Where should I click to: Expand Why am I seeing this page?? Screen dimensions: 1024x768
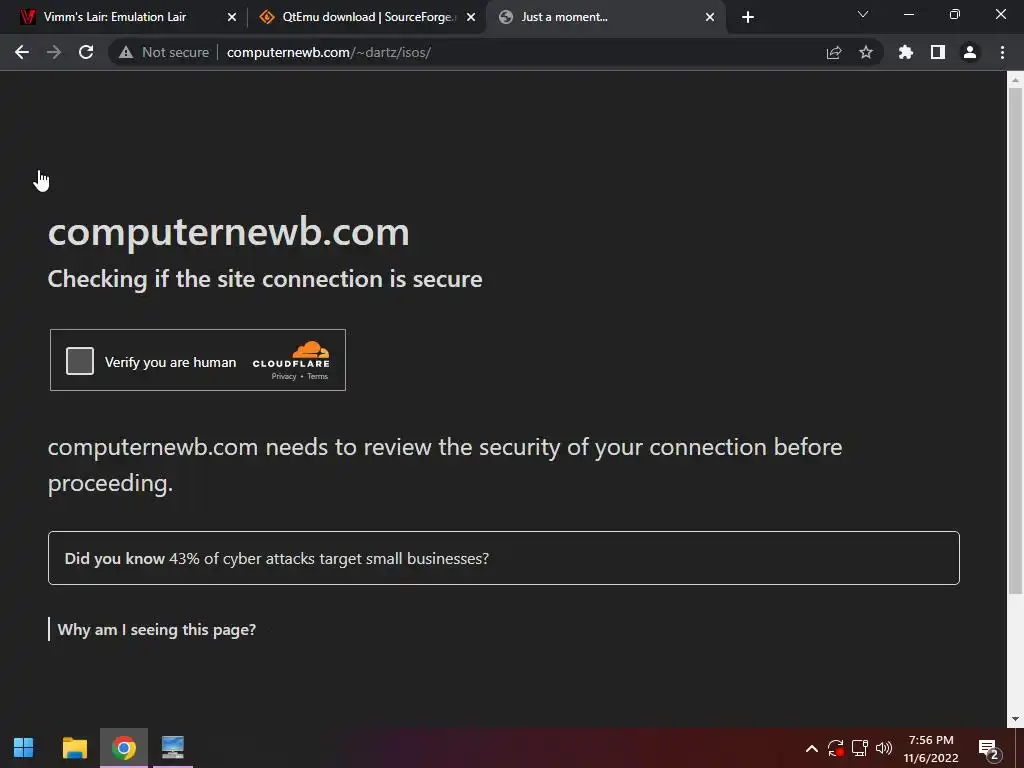[157, 630]
